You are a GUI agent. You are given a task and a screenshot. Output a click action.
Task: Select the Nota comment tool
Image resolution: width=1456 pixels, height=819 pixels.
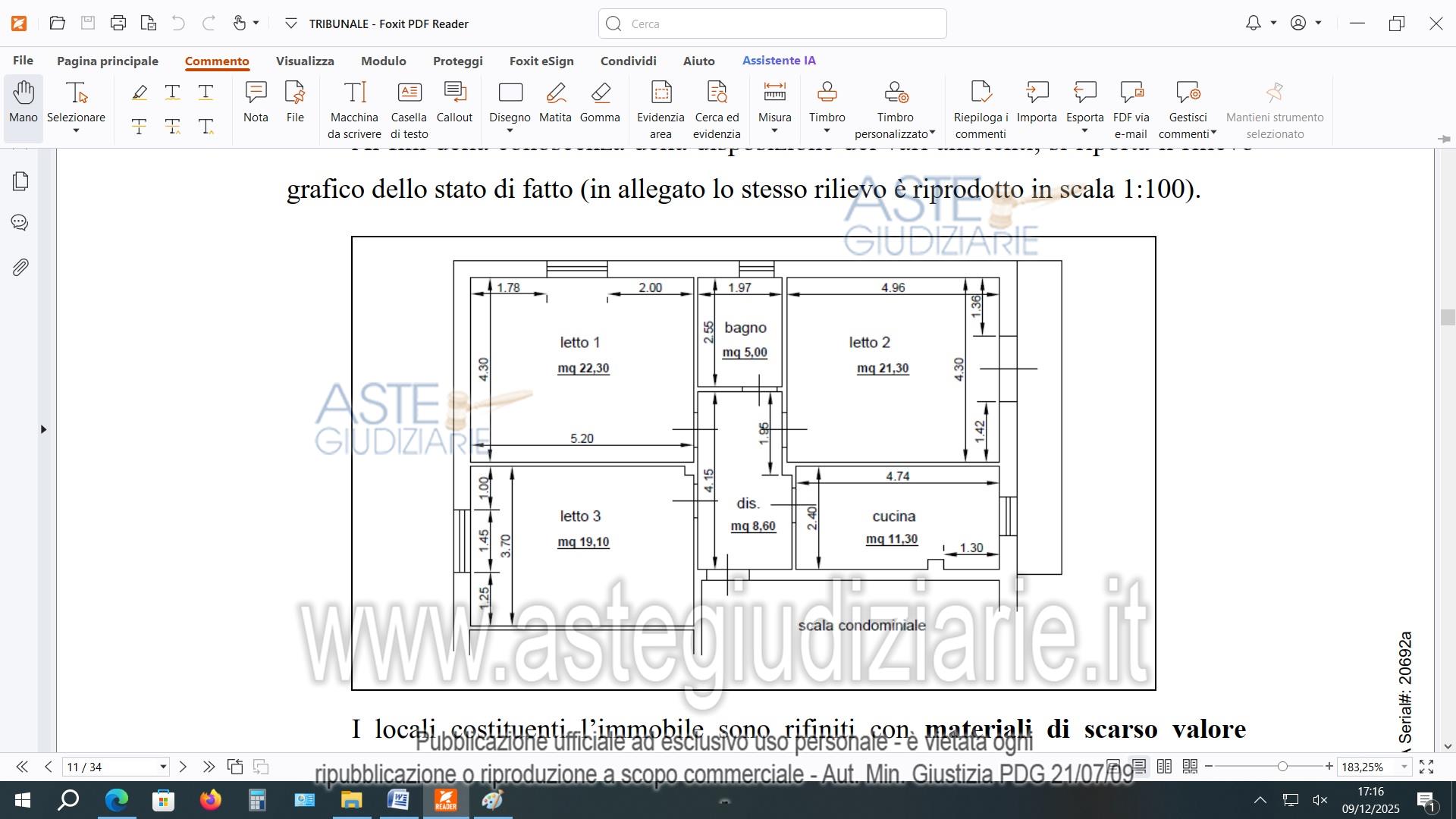(x=256, y=102)
